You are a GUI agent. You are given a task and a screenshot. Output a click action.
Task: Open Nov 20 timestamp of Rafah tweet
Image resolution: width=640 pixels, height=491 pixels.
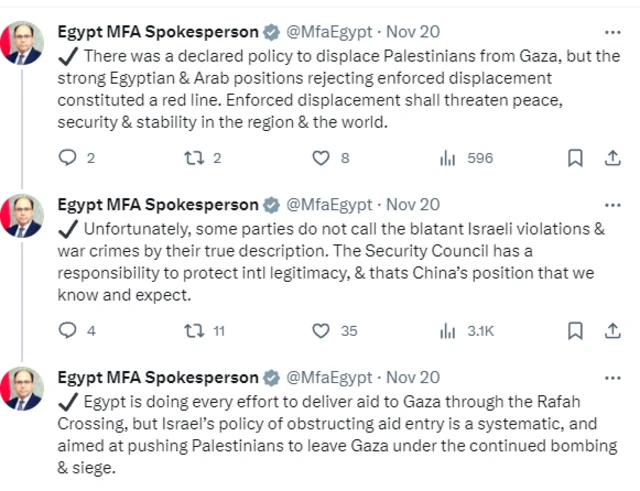413,377
